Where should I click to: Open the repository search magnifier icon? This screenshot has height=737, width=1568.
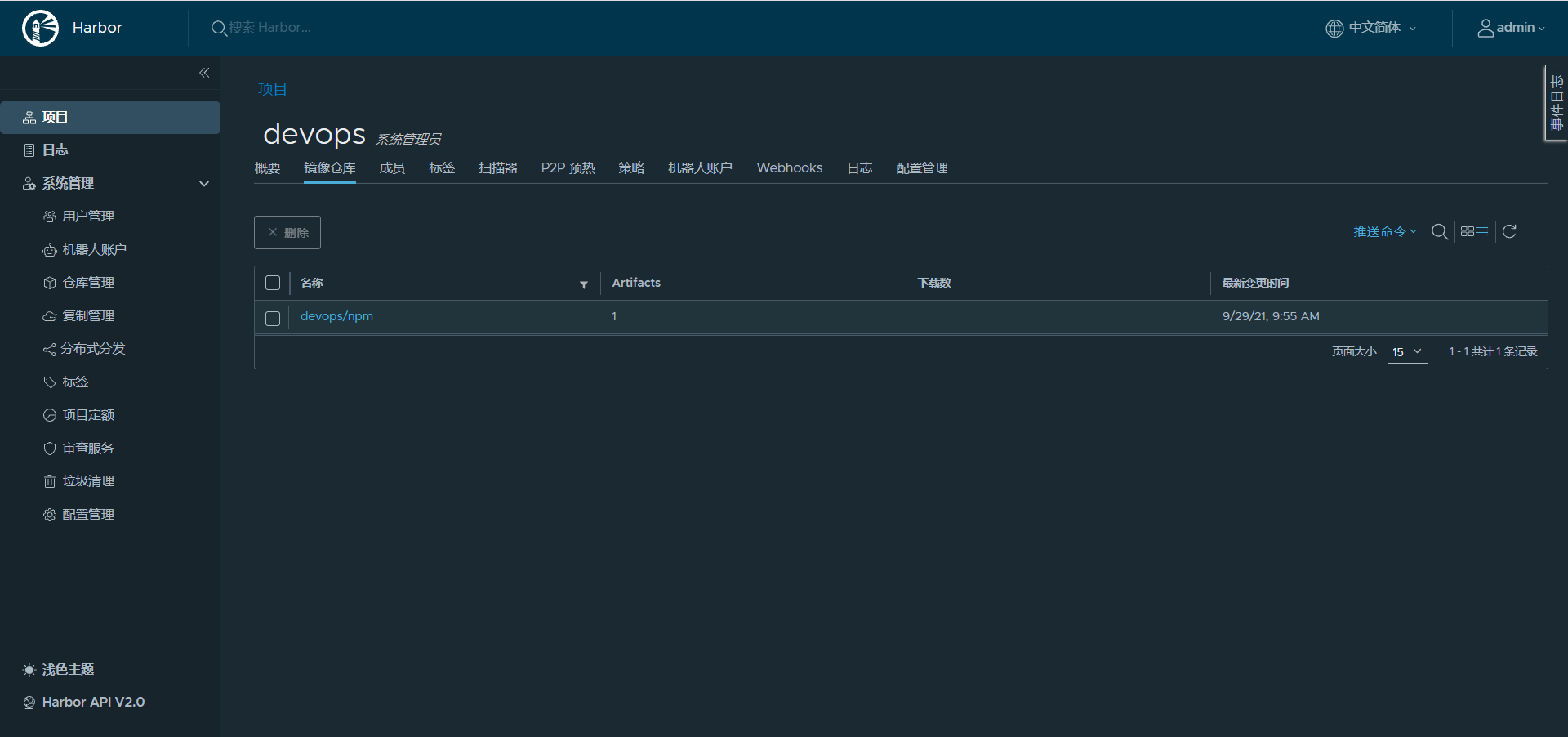coord(1440,232)
